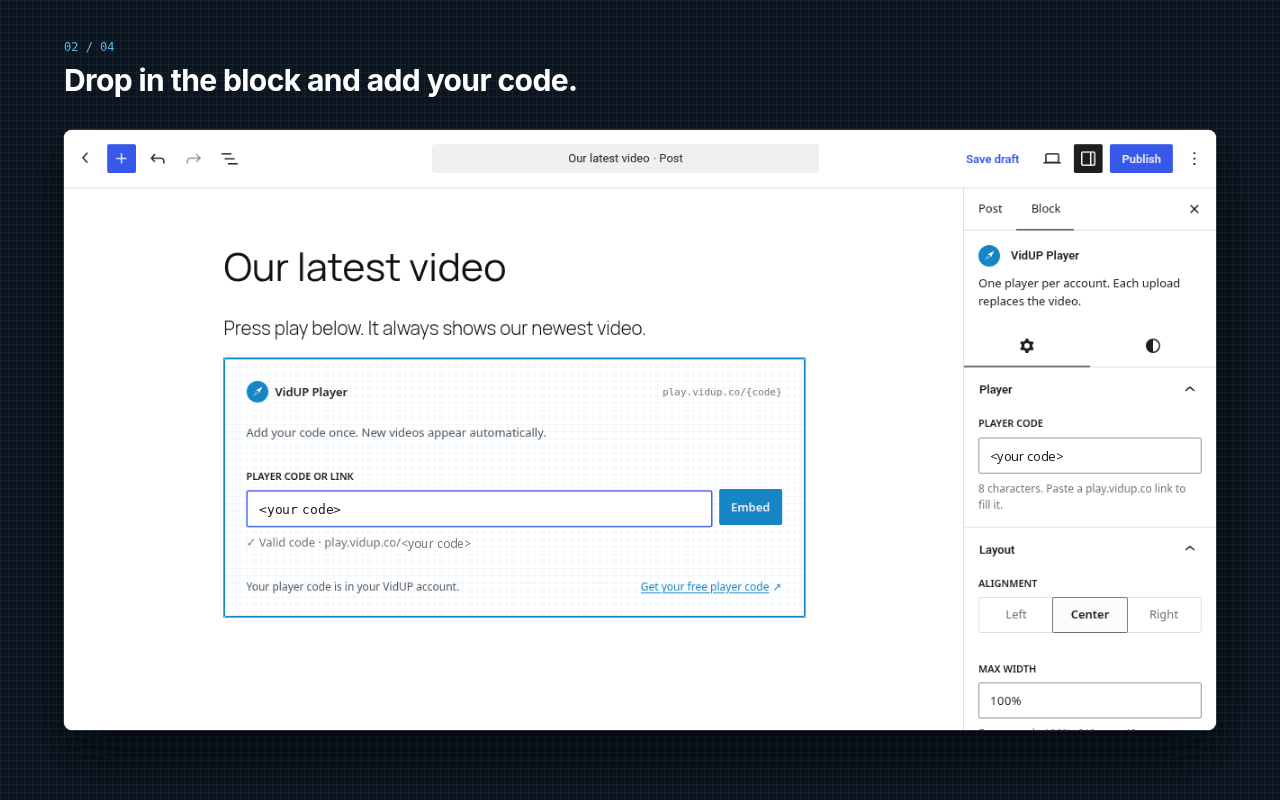Toggle the settings sidebar panel
Viewport: 1280px width, 800px height.
tap(1088, 158)
